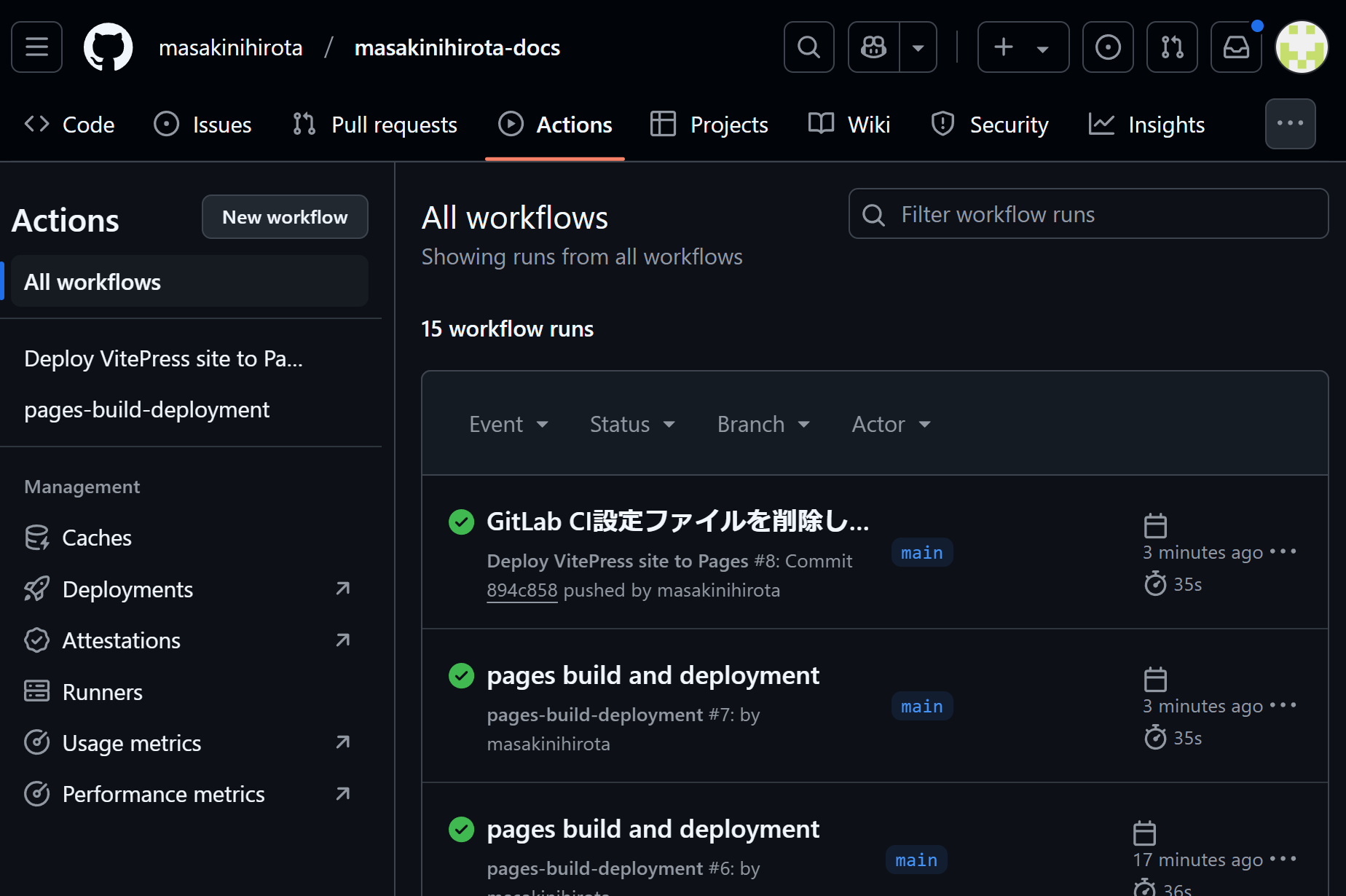The image size is (1346, 896).
Task: Open the repository navigation overflow menu
Action: [x=1290, y=124]
